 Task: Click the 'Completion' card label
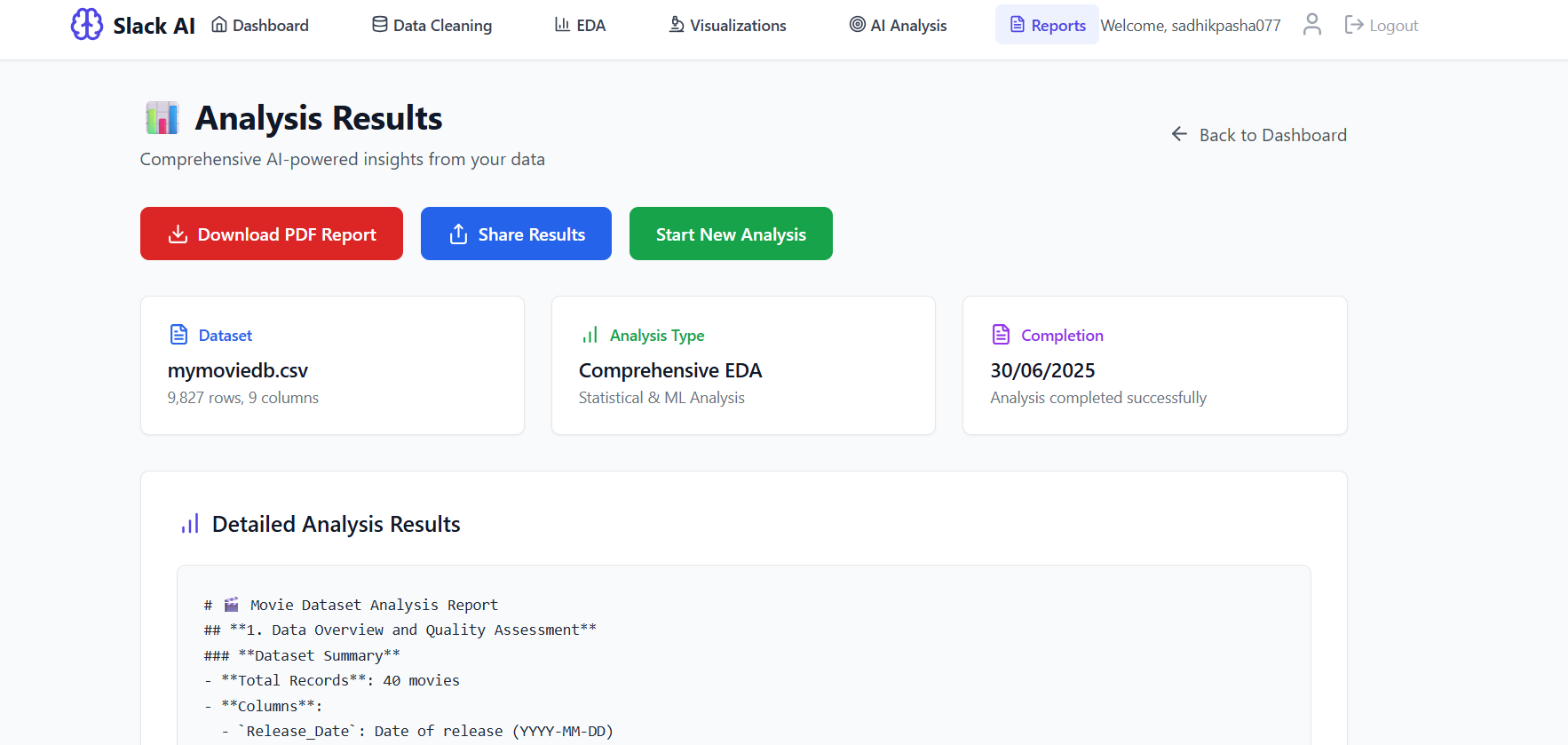tap(1062, 336)
